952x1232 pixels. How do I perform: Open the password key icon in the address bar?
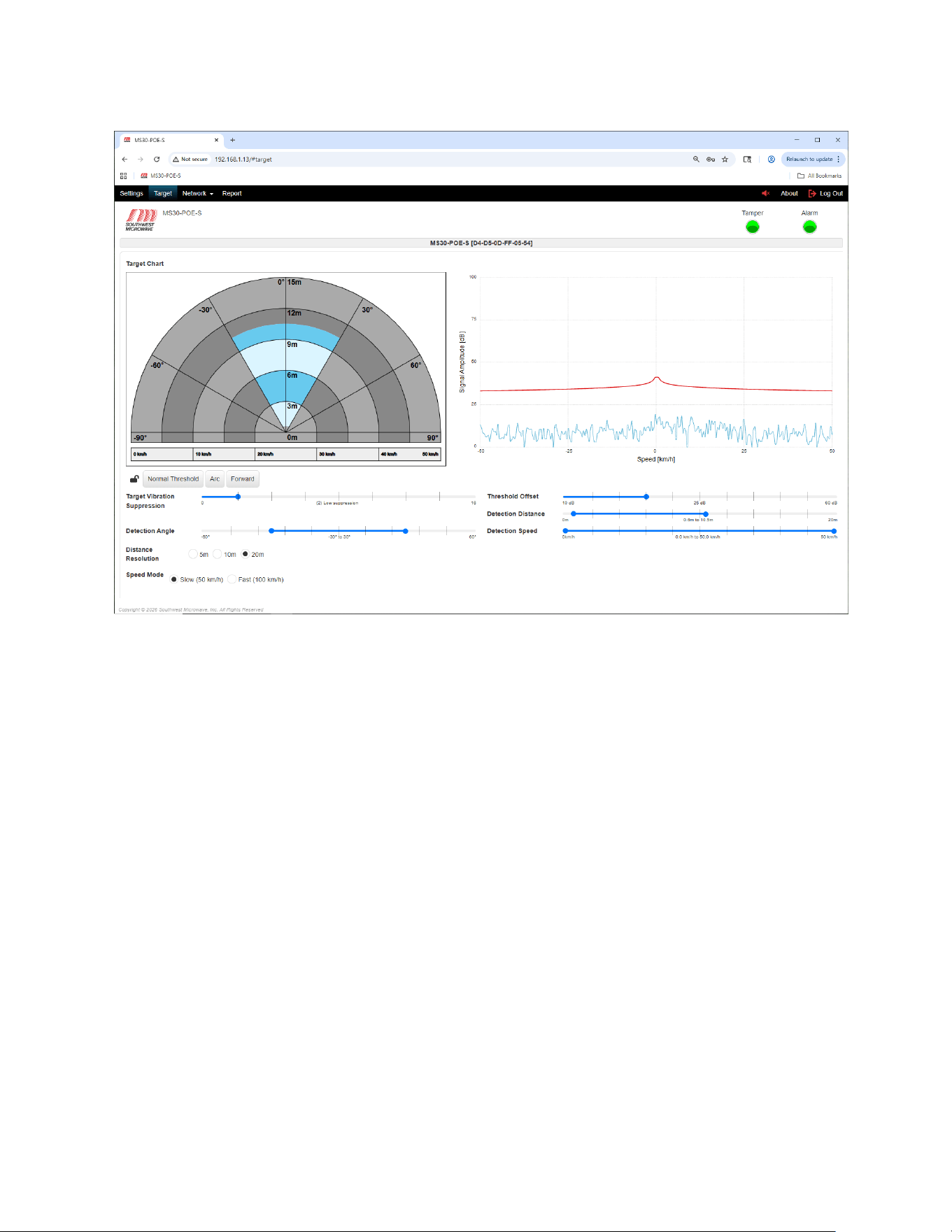pos(711,160)
